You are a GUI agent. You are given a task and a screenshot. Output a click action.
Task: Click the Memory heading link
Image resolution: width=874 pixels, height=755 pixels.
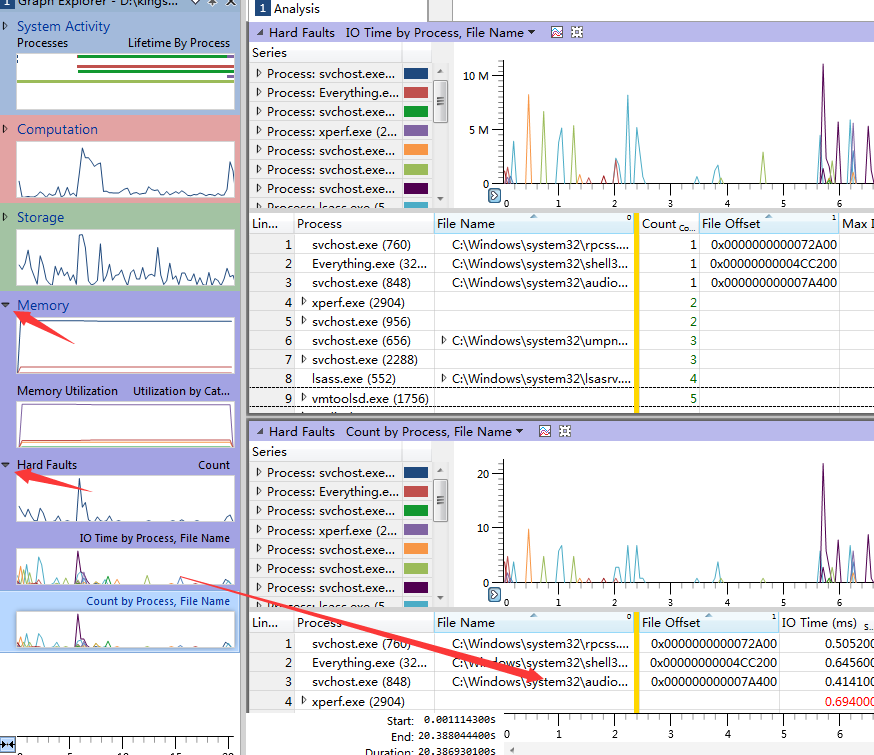pos(43,305)
